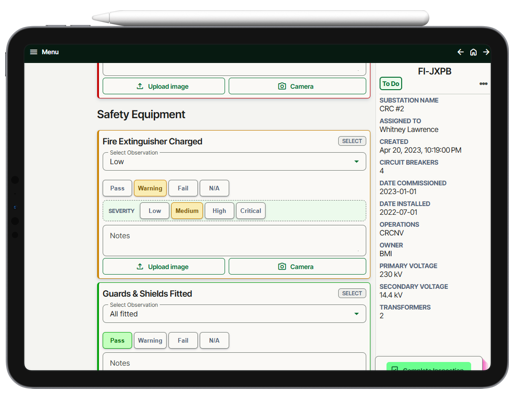Click date commissioned 2023-01-01
The height and width of the screenshot is (408, 512).
[398, 192]
